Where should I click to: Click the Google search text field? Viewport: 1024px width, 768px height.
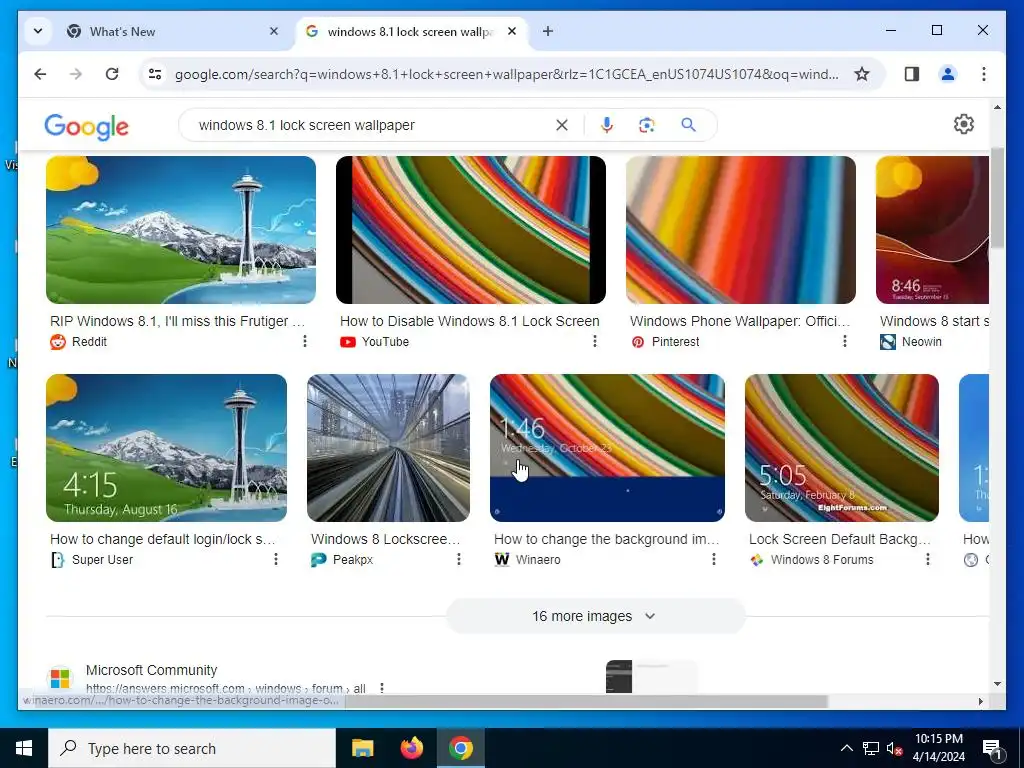(372, 125)
